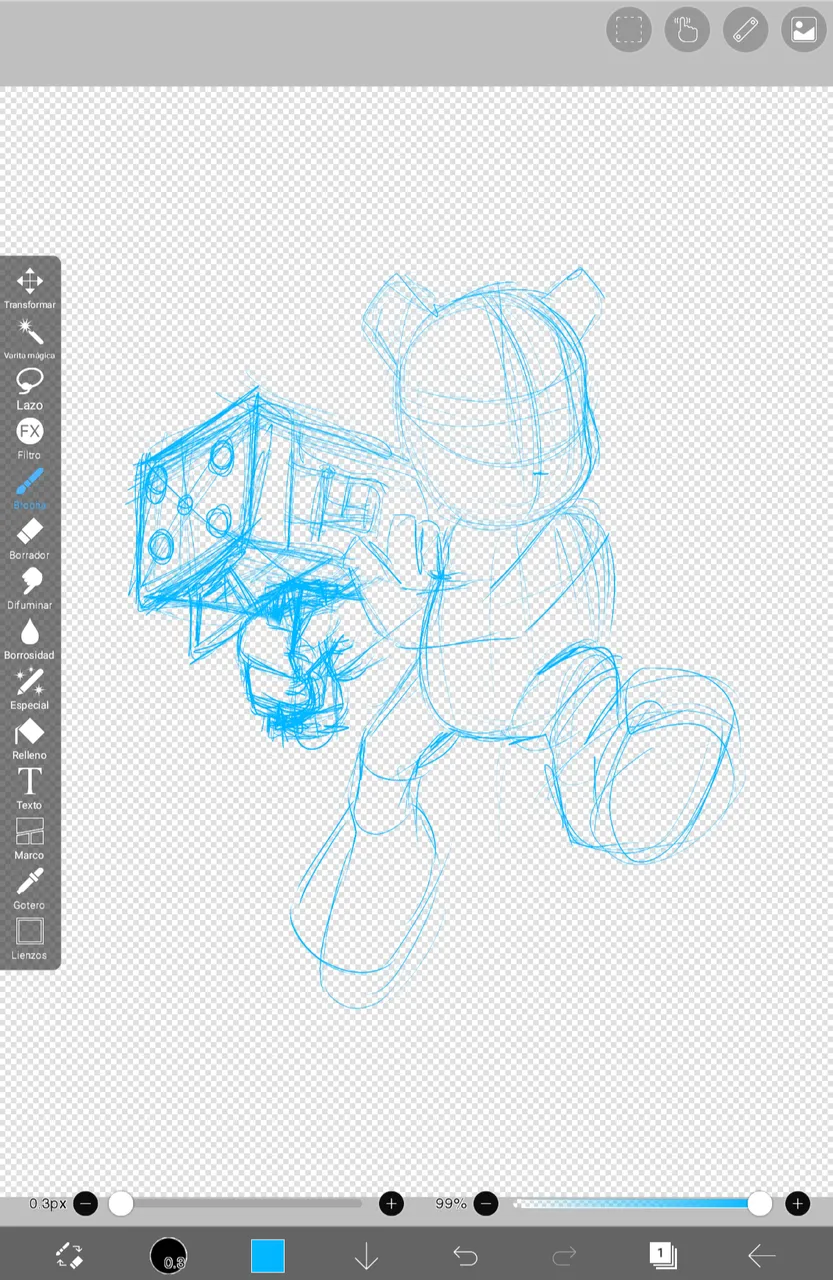Screen dimensions: 833x1280
Task: Select the Difuminar smudge tool
Action: click(x=30, y=588)
